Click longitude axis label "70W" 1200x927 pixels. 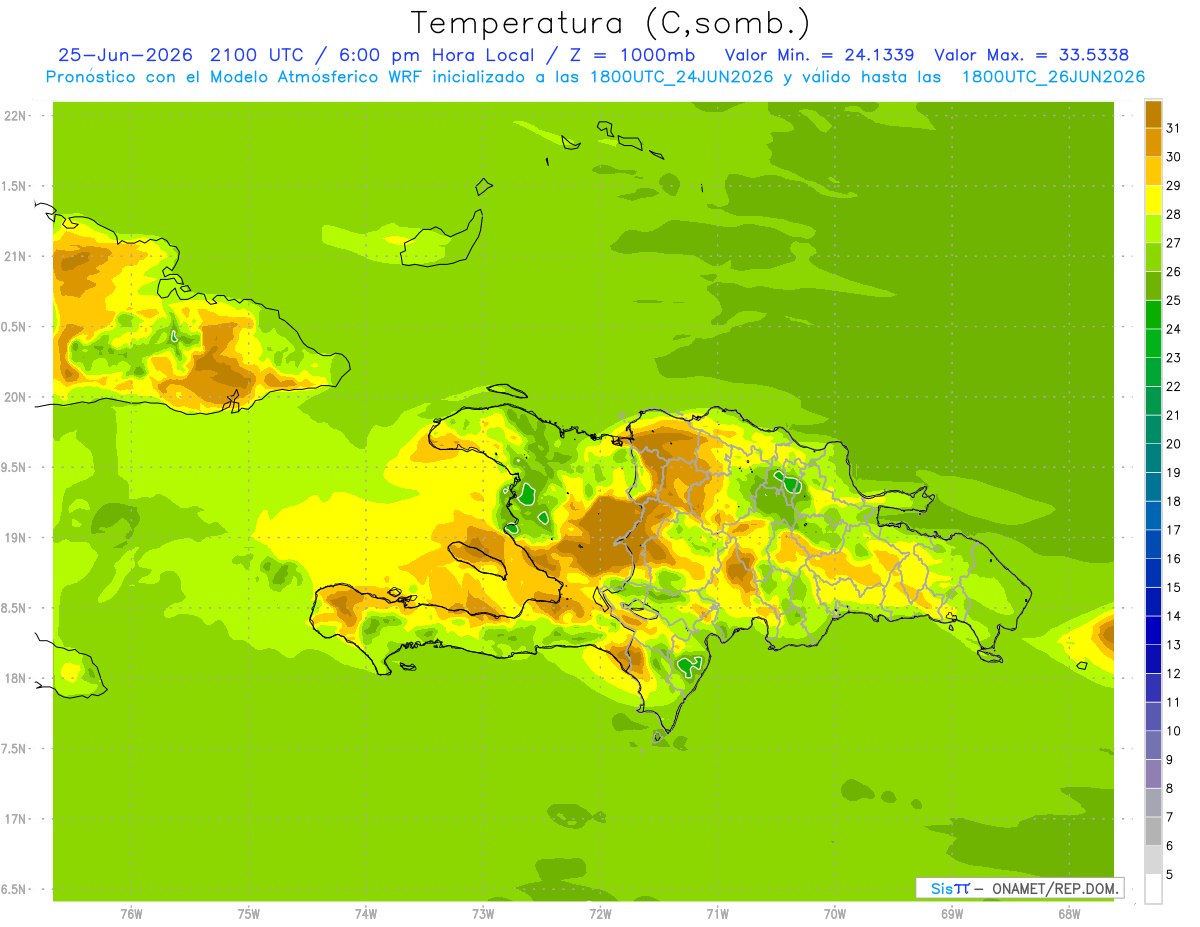835,914
